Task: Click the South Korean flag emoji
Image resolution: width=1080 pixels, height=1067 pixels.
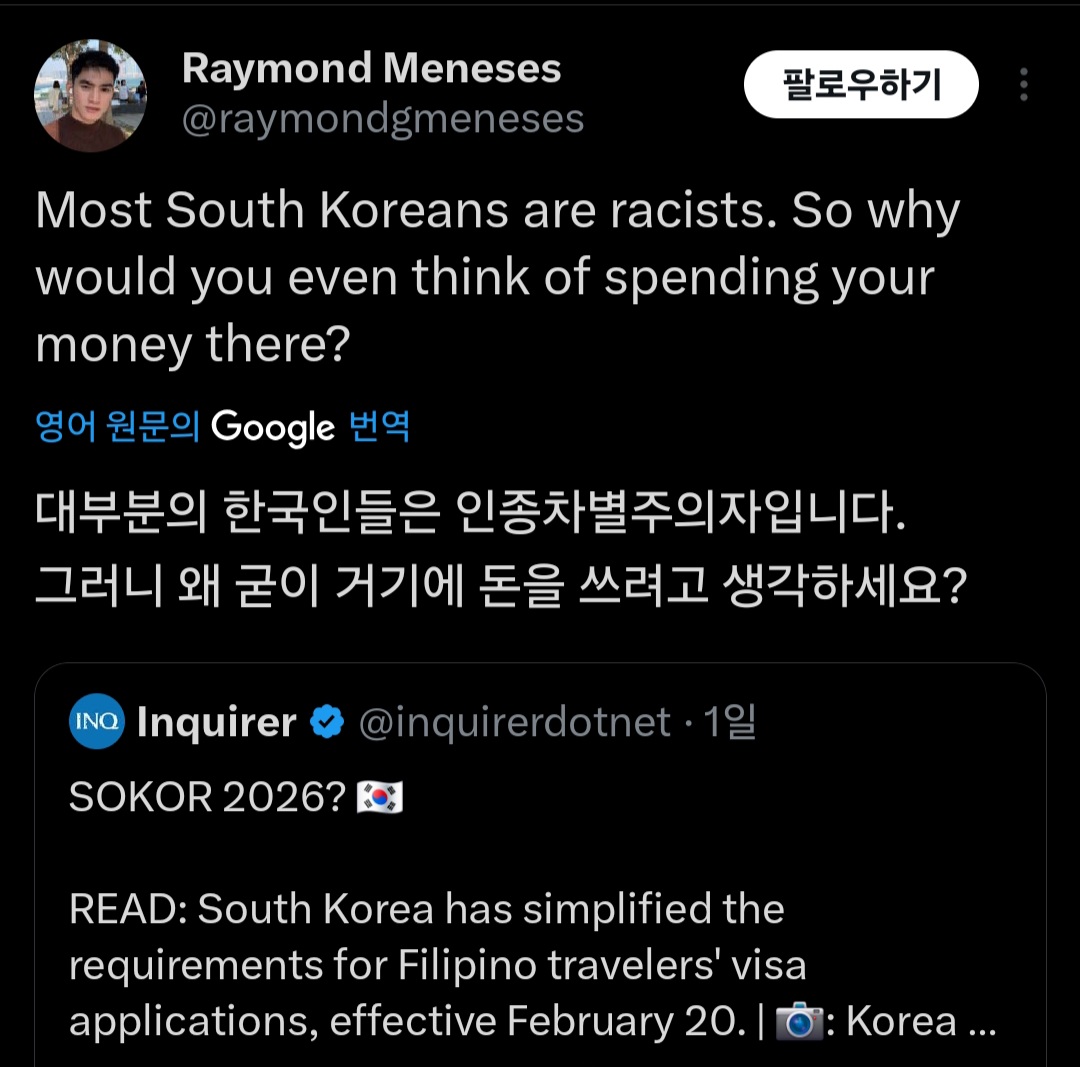Action: click(x=380, y=798)
